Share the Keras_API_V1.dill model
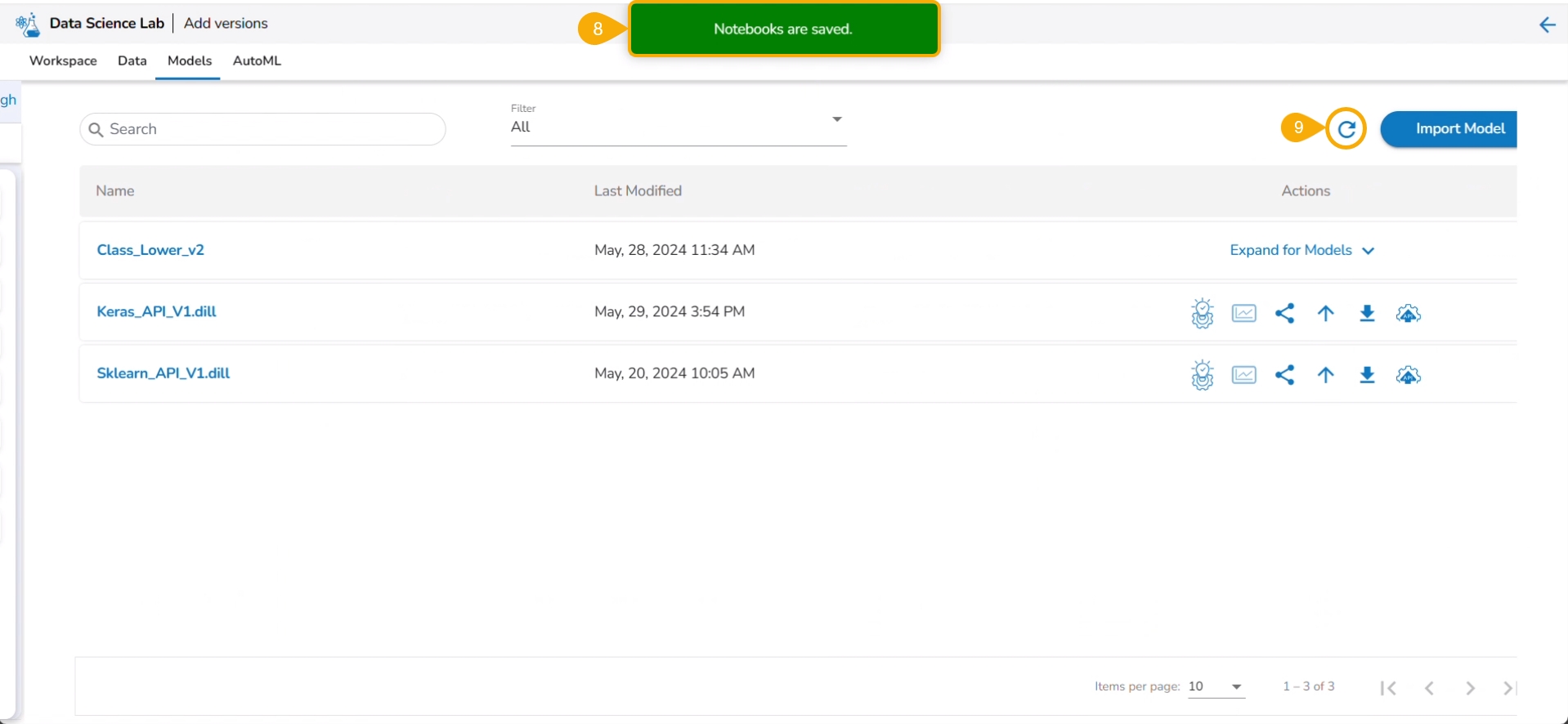 coord(1284,313)
